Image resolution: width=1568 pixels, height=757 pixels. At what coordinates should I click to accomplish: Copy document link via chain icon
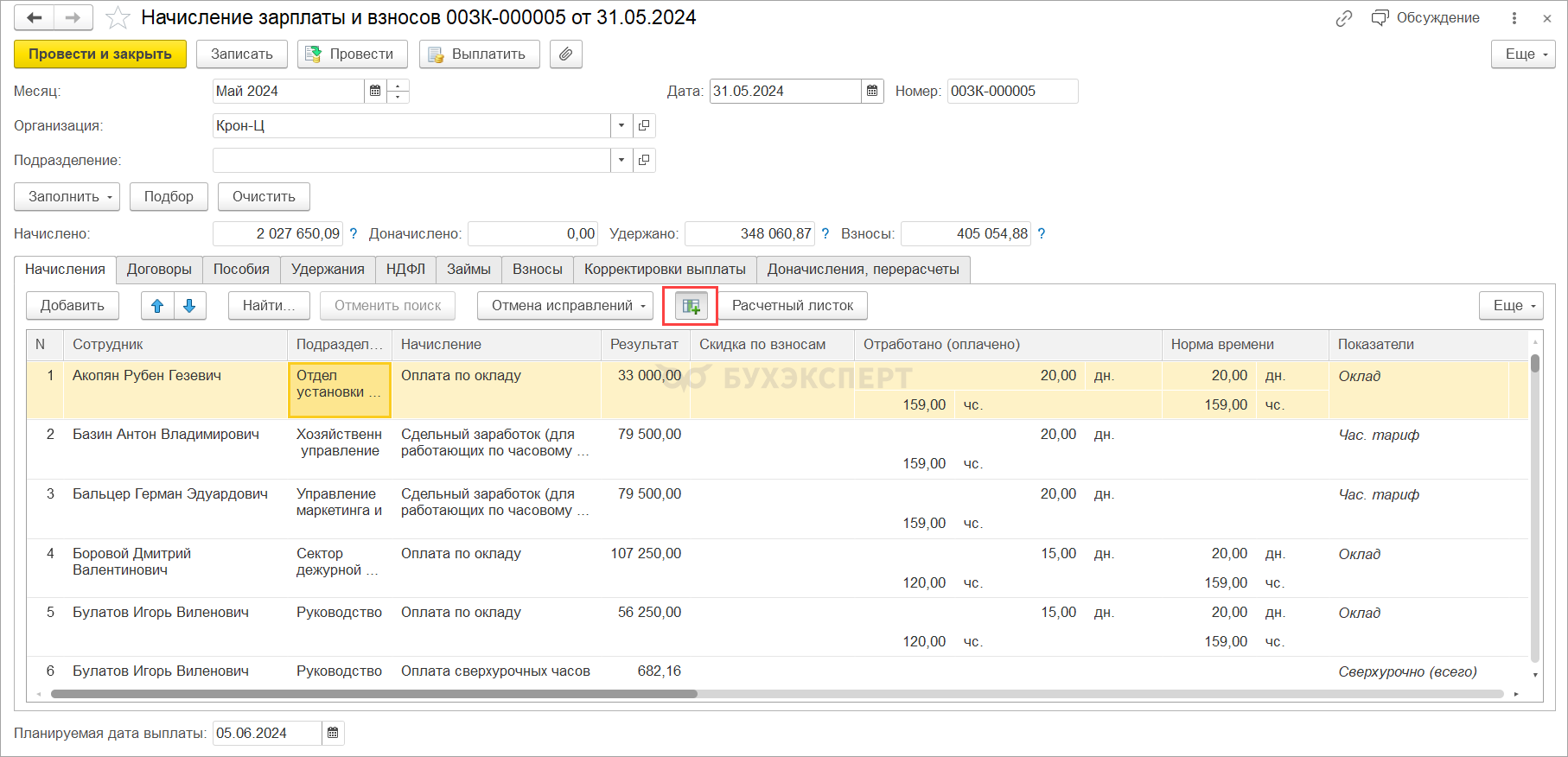pyautogui.click(x=1343, y=18)
